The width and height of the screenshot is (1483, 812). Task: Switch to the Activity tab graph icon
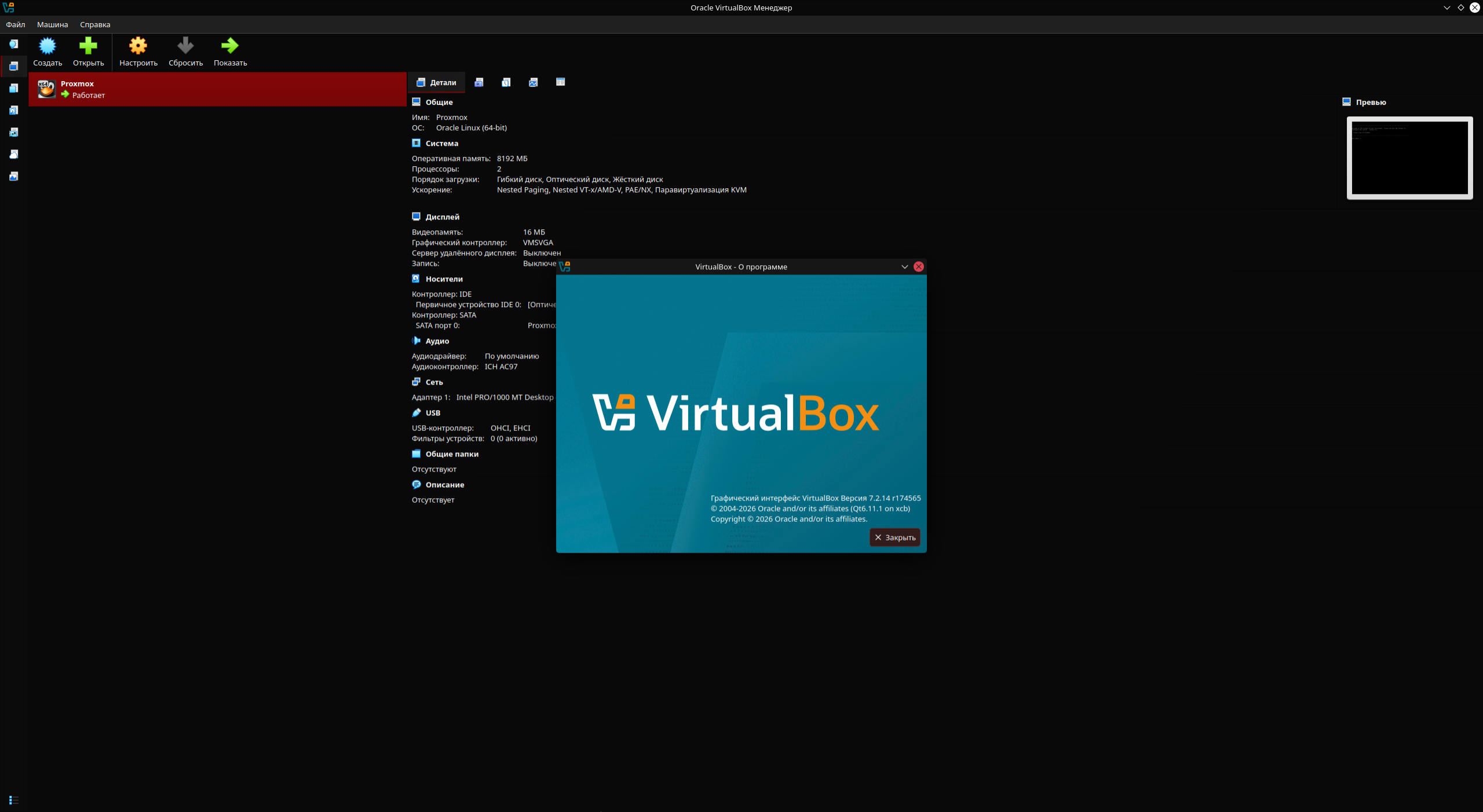(534, 82)
